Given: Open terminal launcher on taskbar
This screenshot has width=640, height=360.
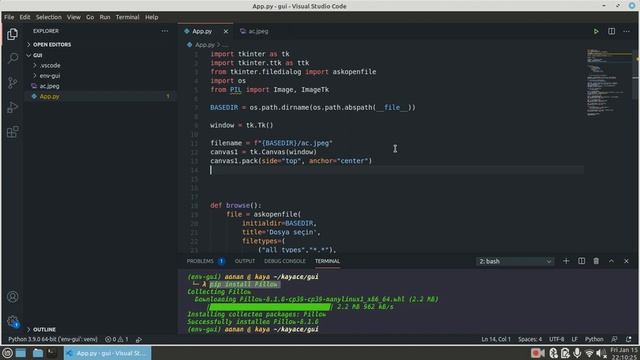Looking at the screenshot, I should point(52,353).
